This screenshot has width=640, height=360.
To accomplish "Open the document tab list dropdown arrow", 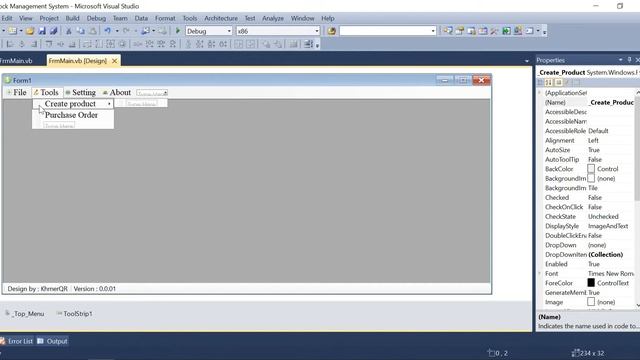I will point(527,61).
